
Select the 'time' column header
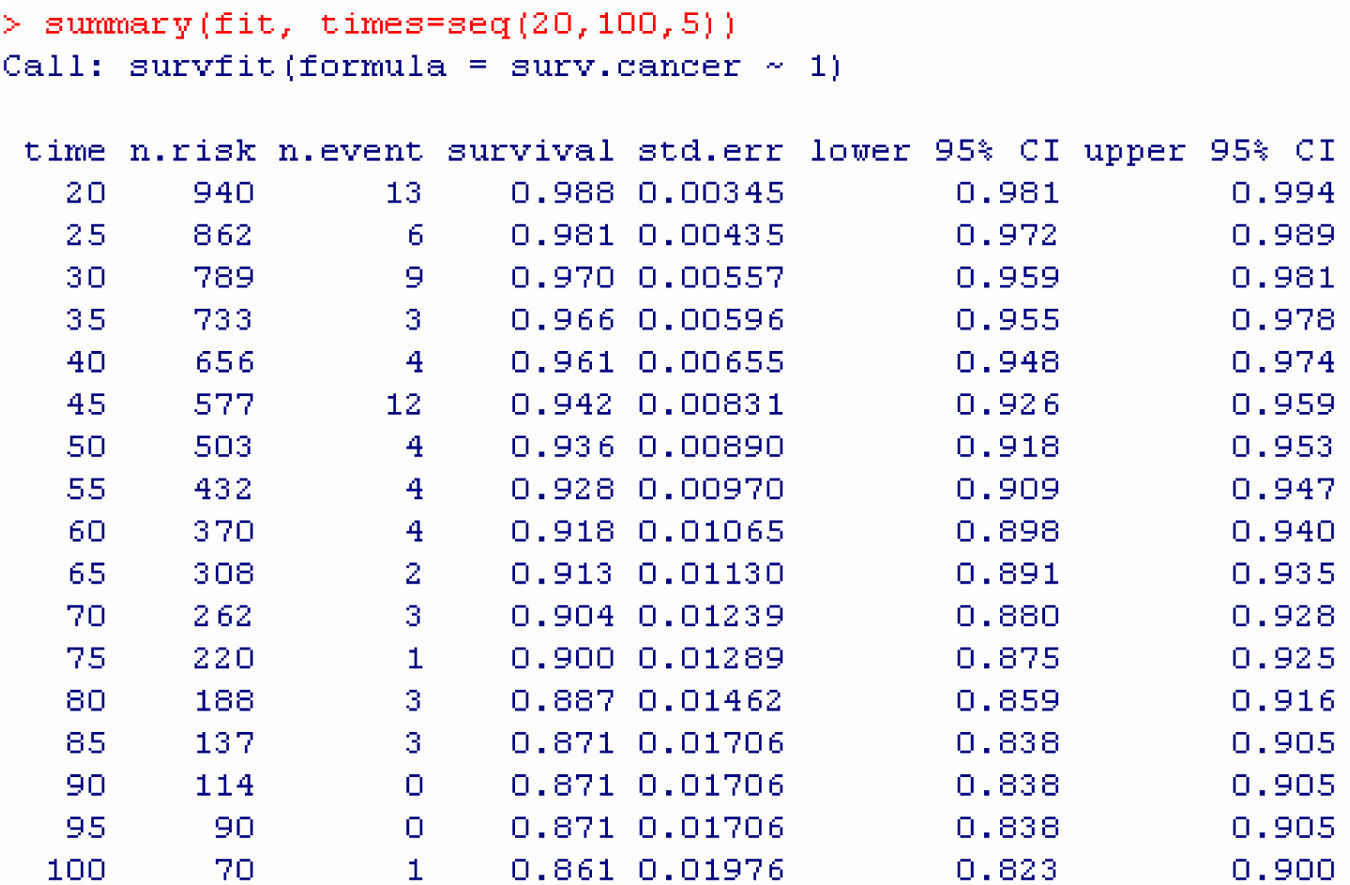(64, 151)
